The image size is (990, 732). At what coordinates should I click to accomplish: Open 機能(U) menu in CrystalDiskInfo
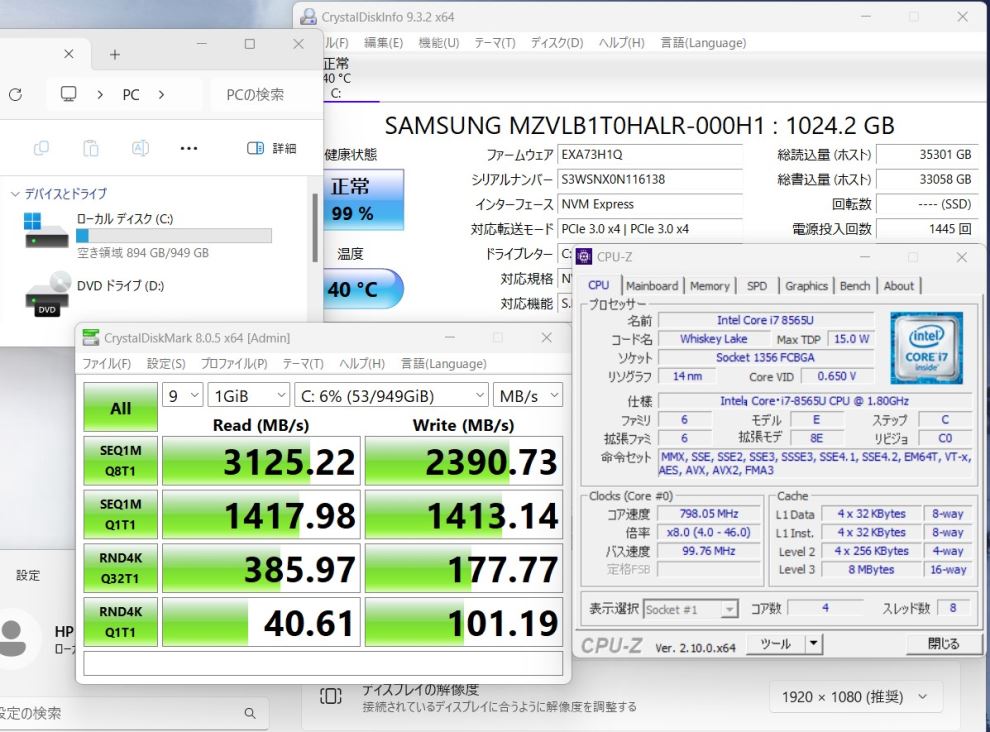(439, 43)
